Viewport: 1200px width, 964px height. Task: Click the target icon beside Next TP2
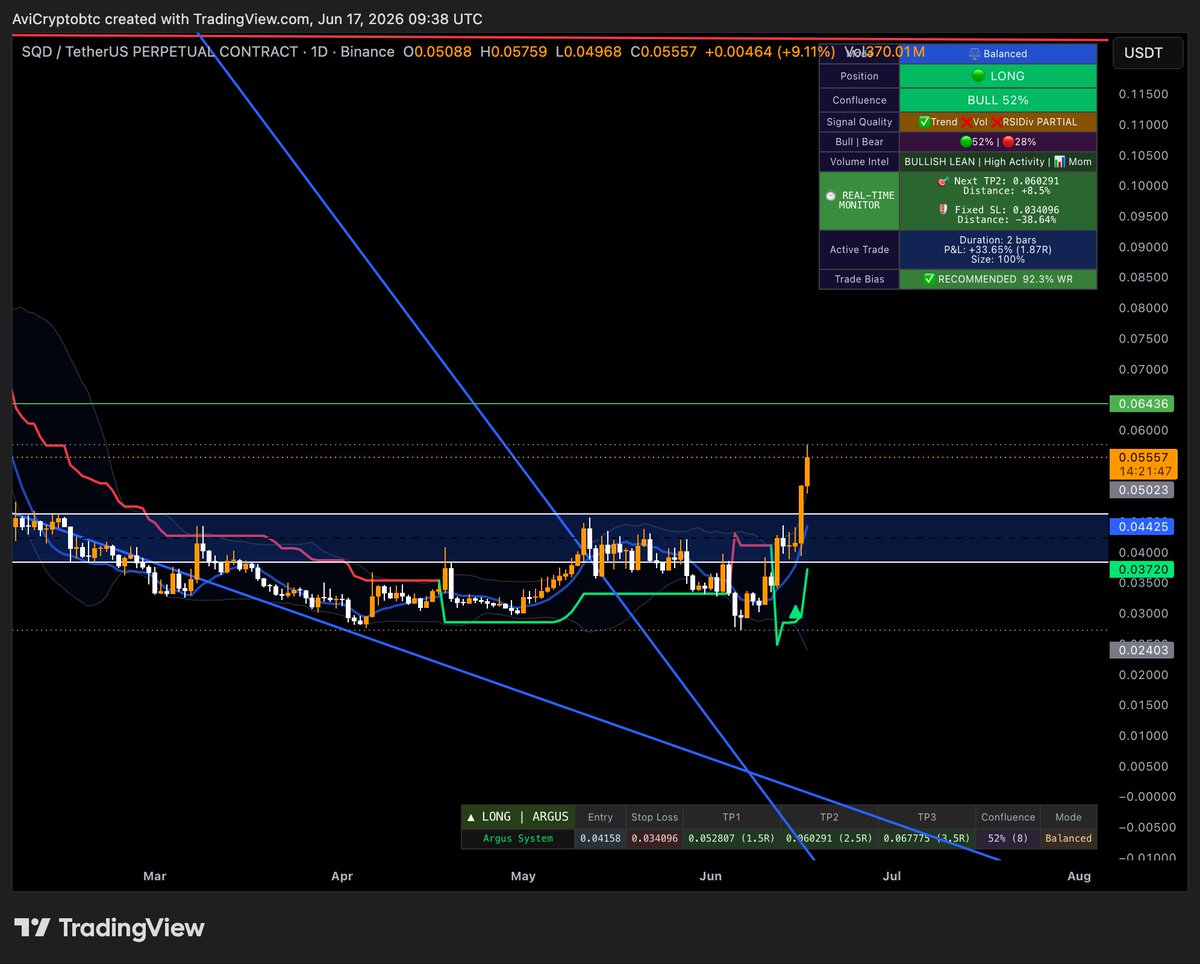coord(941,181)
